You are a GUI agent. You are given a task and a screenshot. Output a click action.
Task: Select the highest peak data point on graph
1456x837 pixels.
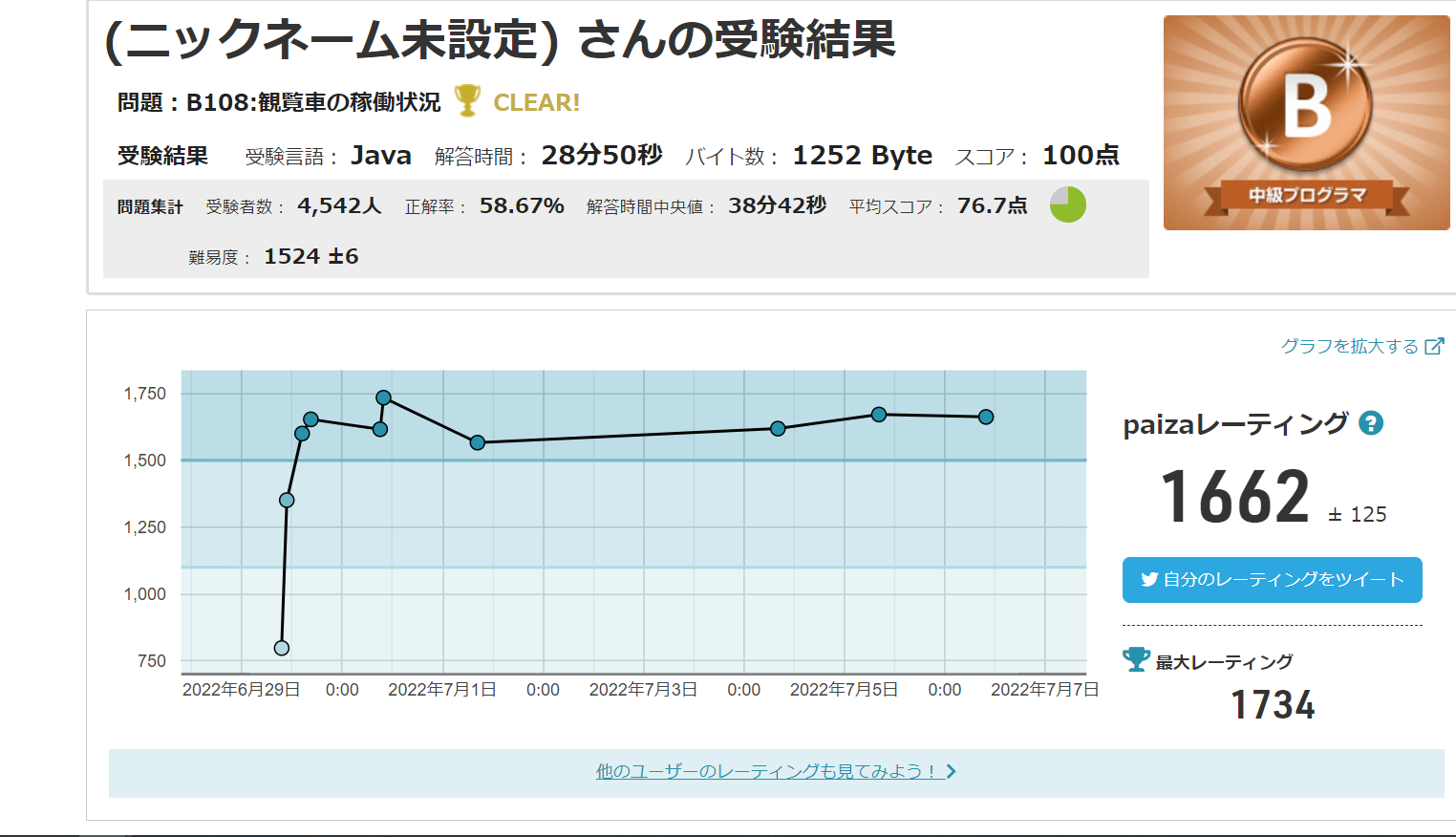(x=383, y=397)
